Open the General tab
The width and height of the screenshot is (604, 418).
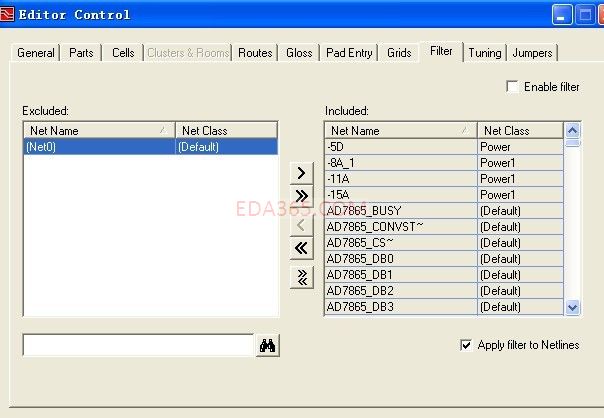click(x=35, y=53)
